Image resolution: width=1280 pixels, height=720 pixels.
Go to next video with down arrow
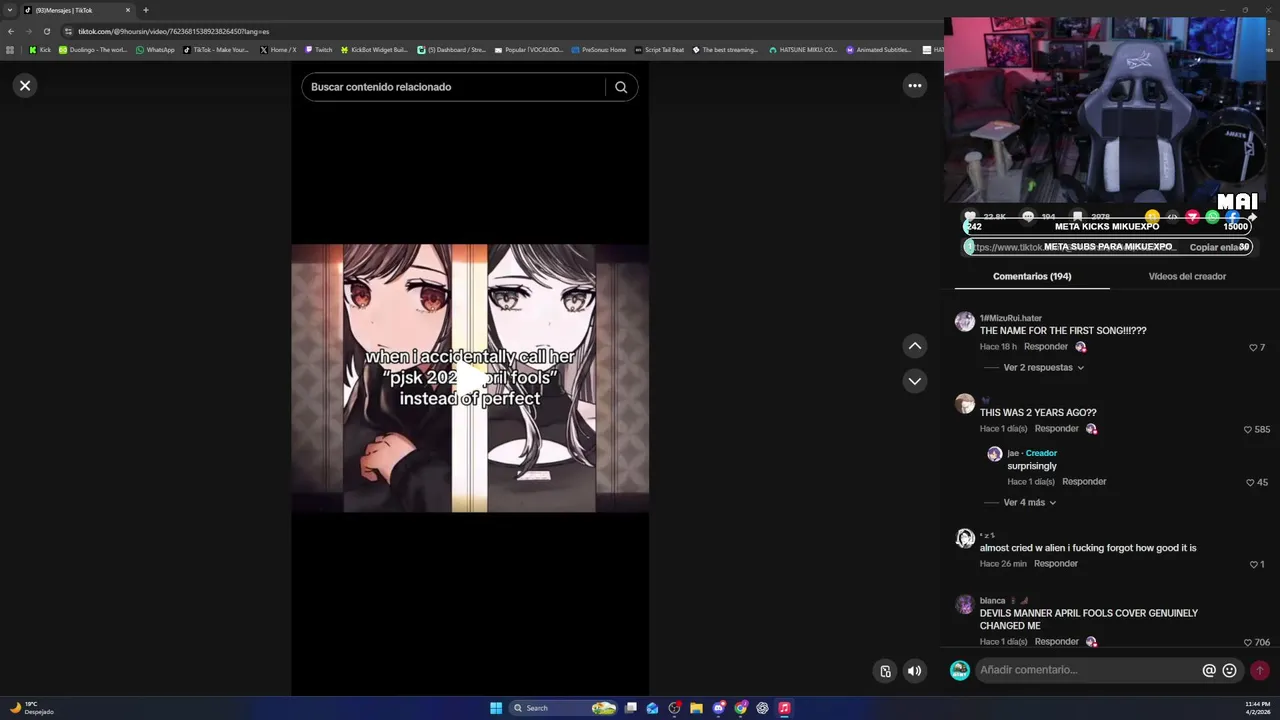(914, 381)
